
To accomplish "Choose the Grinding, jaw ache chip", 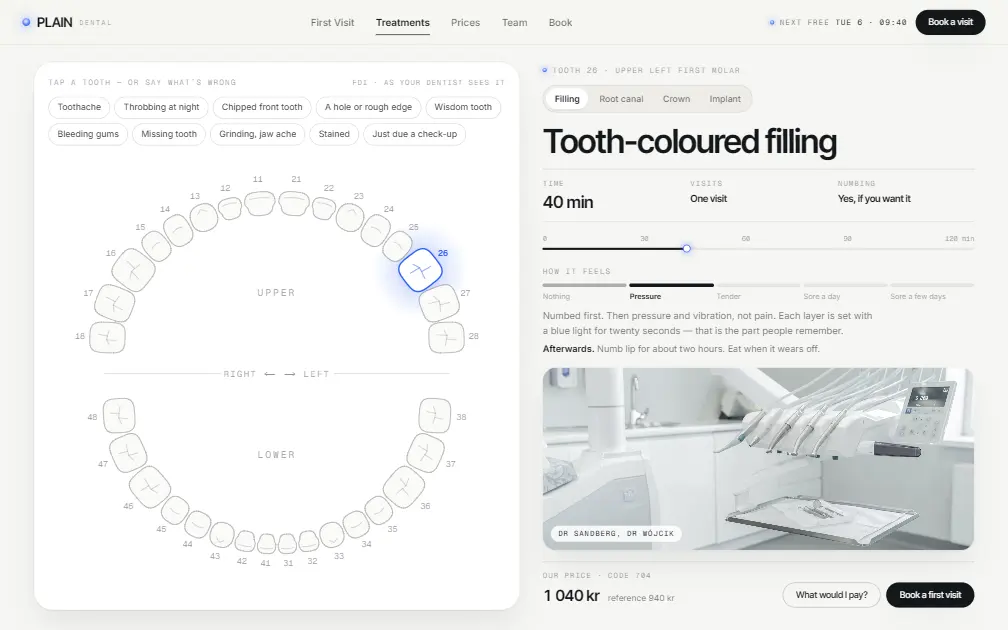I will [x=258, y=134].
